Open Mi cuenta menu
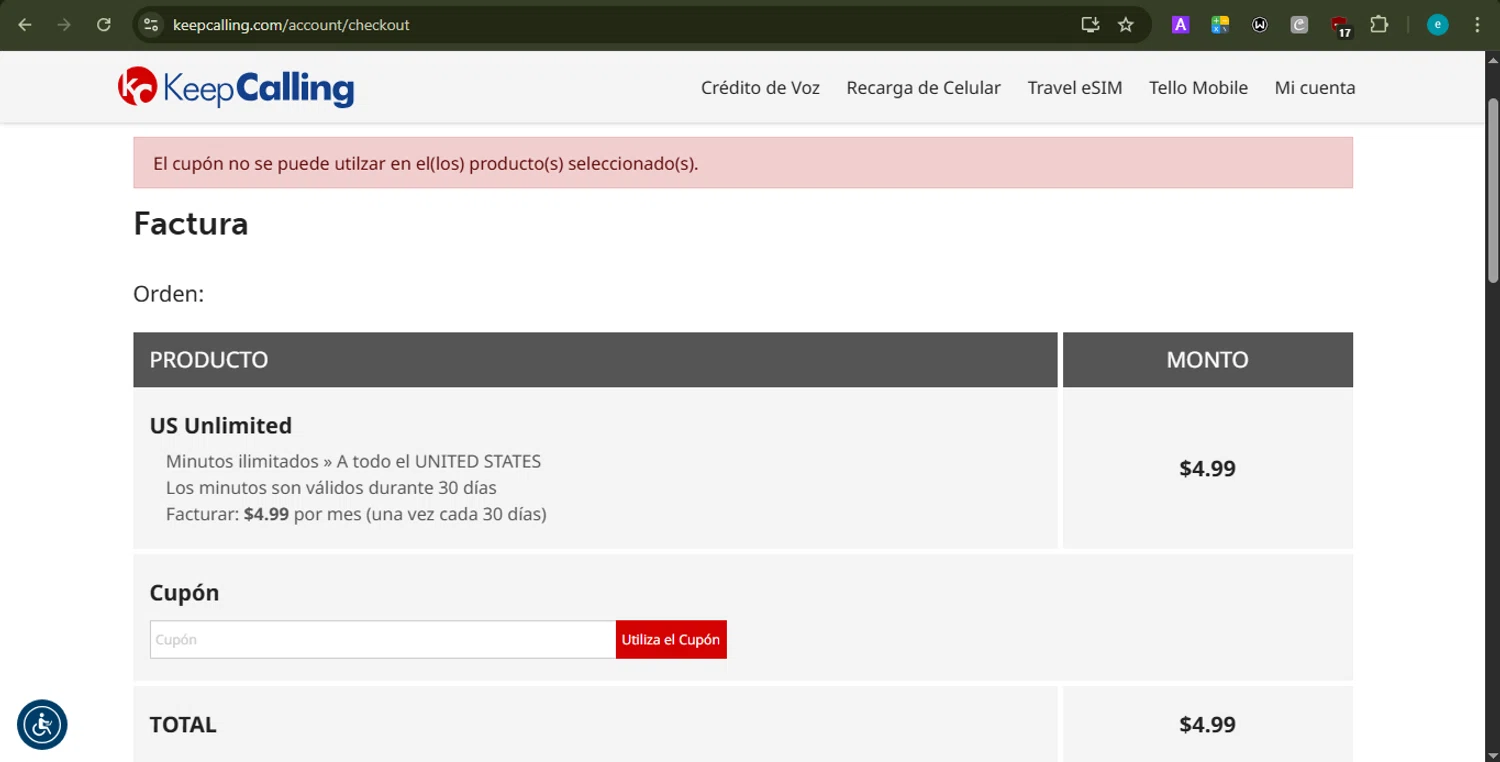This screenshot has width=1500, height=762. coord(1315,88)
